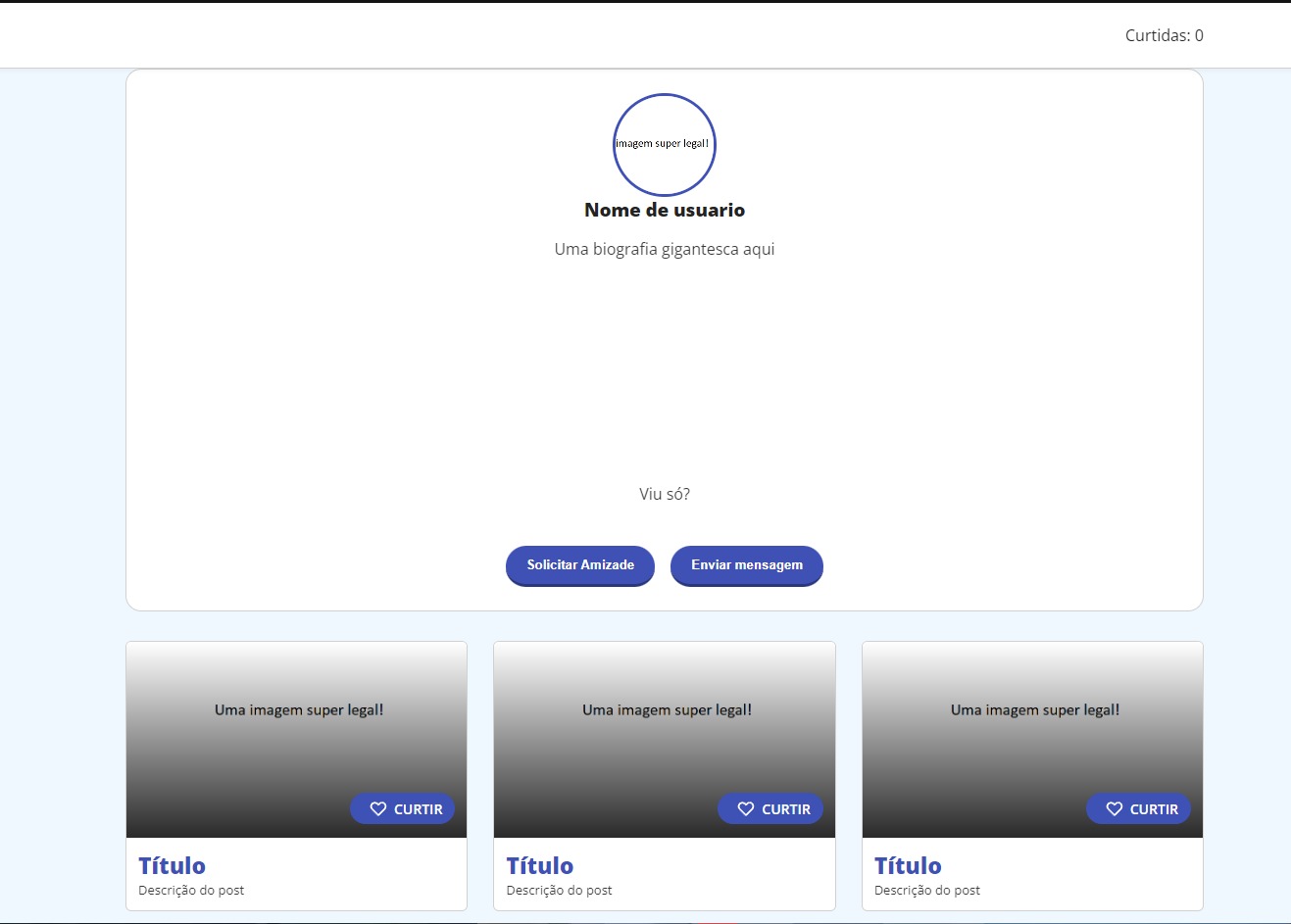1291x924 pixels.
Task: Click the Enviar mensagem button
Action: 746,565
